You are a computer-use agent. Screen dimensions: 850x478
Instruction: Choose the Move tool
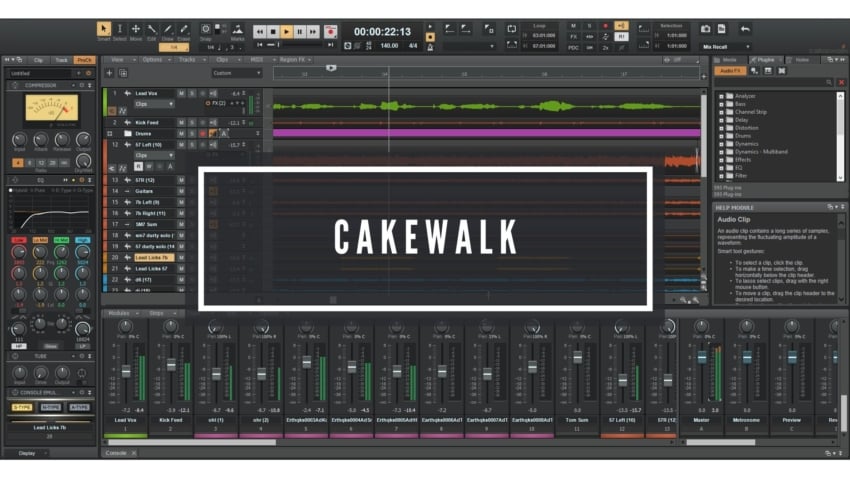136,30
